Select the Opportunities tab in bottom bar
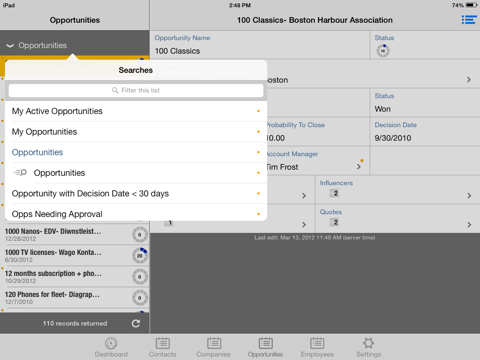The image size is (480, 360). coord(265,347)
